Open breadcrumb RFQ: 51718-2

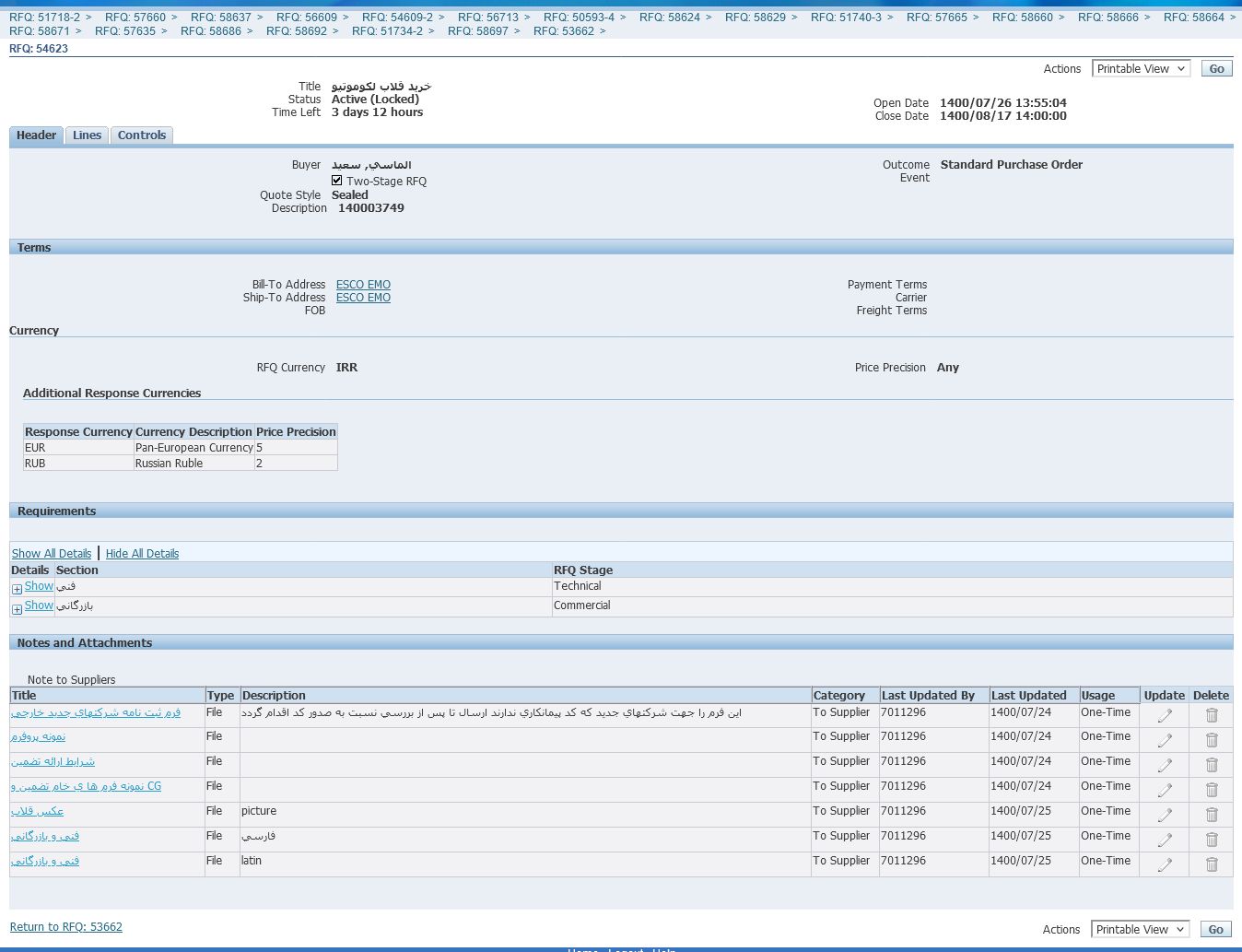click(44, 18)
